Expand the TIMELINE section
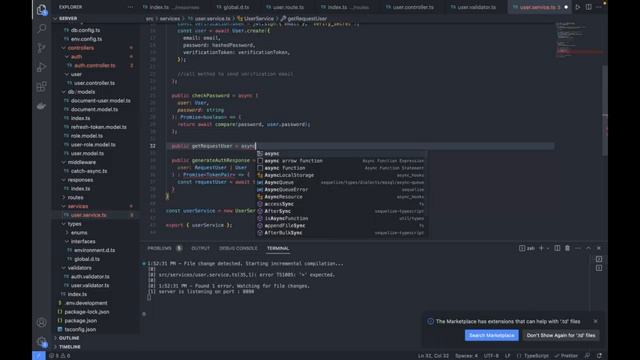This screenshot has width=640, height=360. pos(70,347)
